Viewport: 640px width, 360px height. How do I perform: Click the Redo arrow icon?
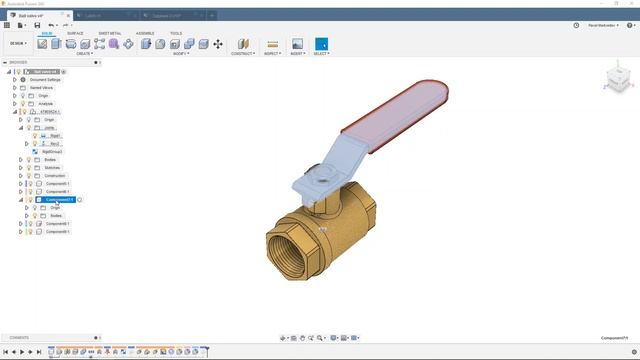[65, 25]
